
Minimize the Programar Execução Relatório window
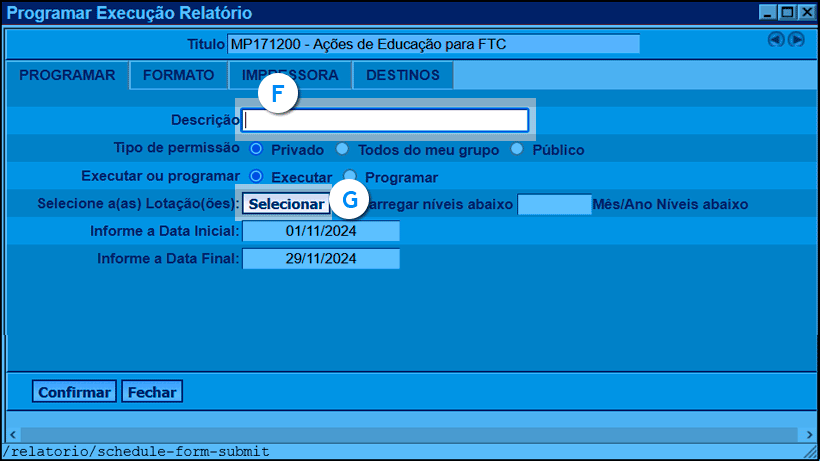[767, 12]
